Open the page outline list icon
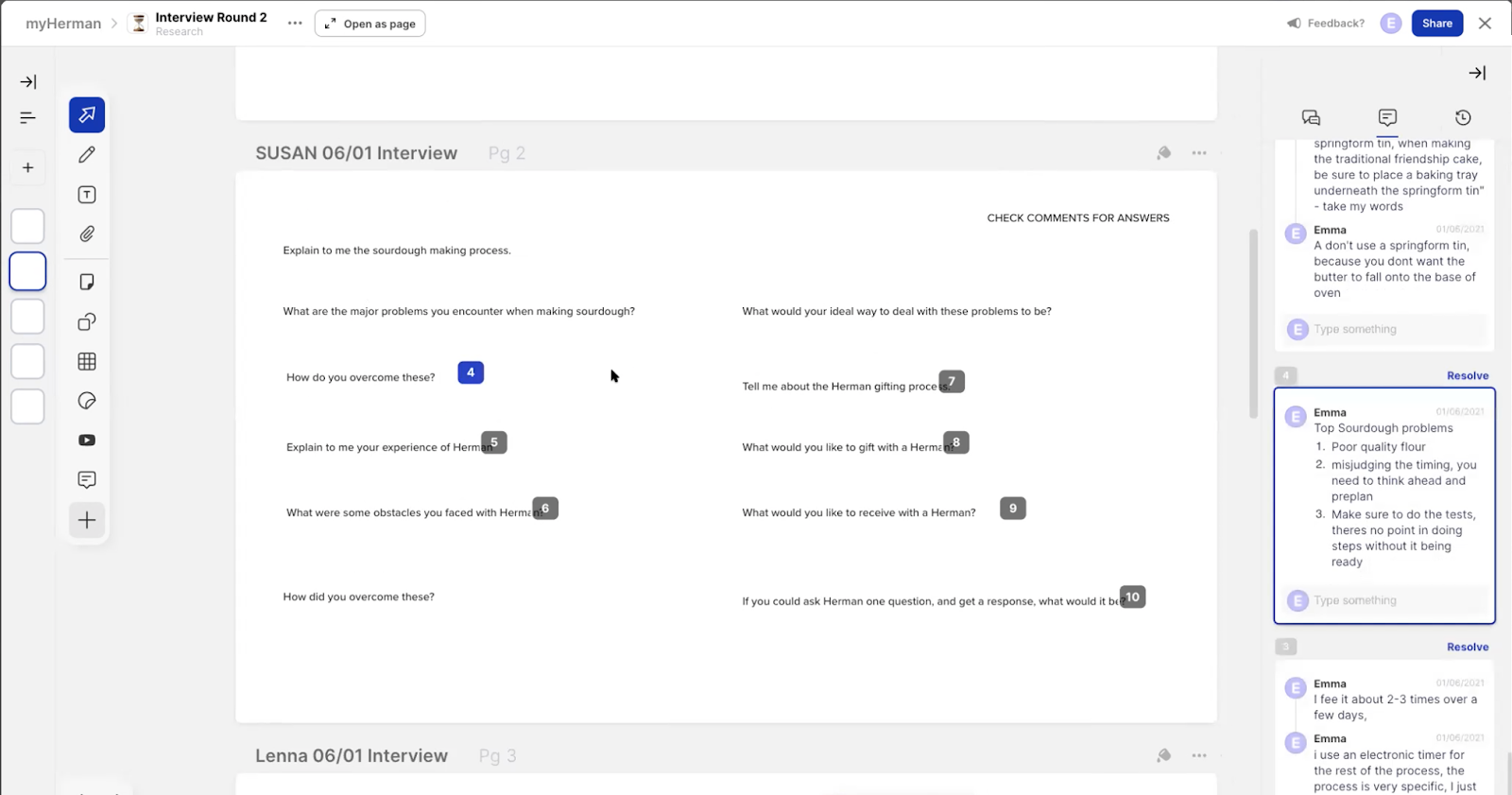The height and width of the screenshot is (795, 1512). coord(27,118)
